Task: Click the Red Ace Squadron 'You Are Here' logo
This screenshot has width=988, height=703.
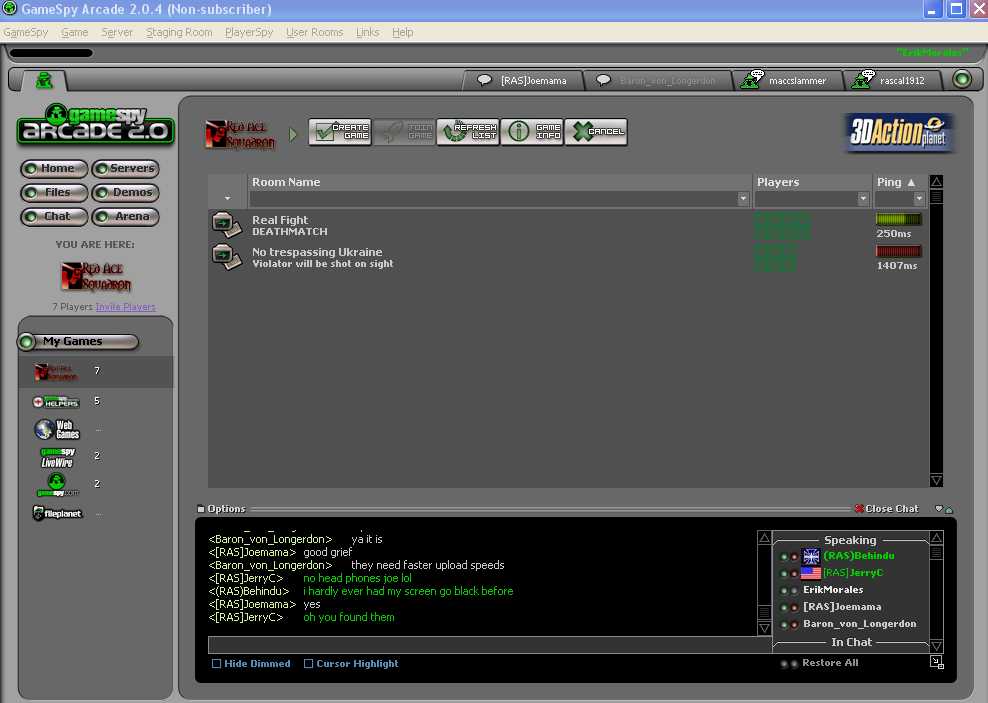Action: click(96, 277)
